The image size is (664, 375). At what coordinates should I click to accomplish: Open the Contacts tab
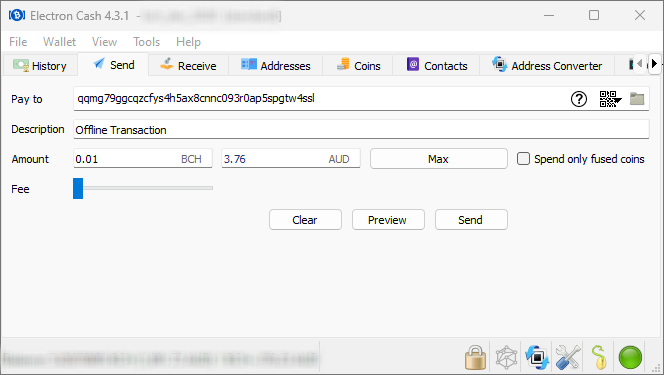tap(437, 66)
